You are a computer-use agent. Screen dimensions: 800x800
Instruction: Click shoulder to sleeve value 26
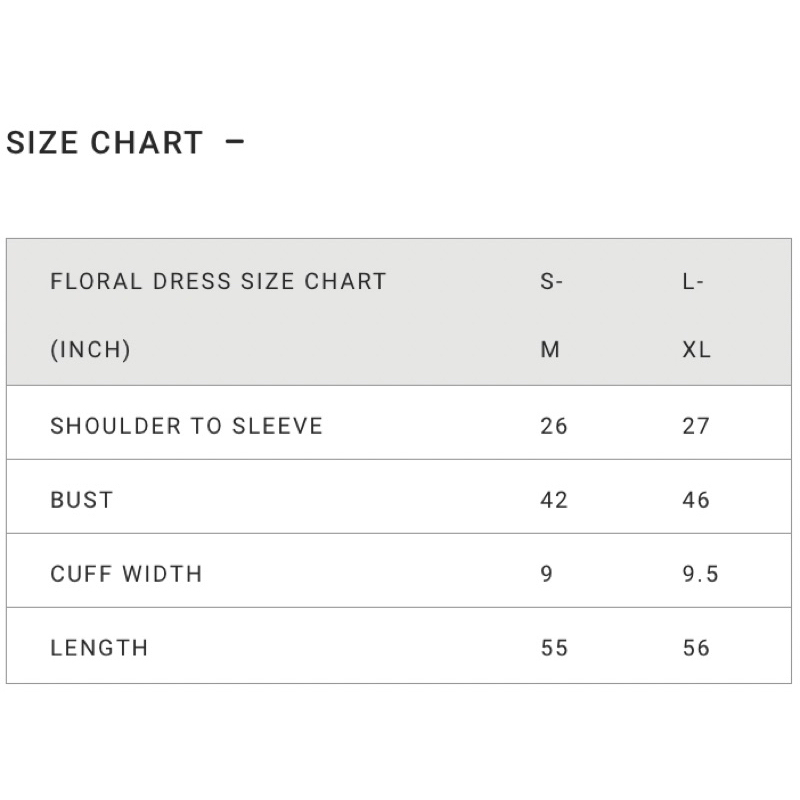(x=553, y=425)
